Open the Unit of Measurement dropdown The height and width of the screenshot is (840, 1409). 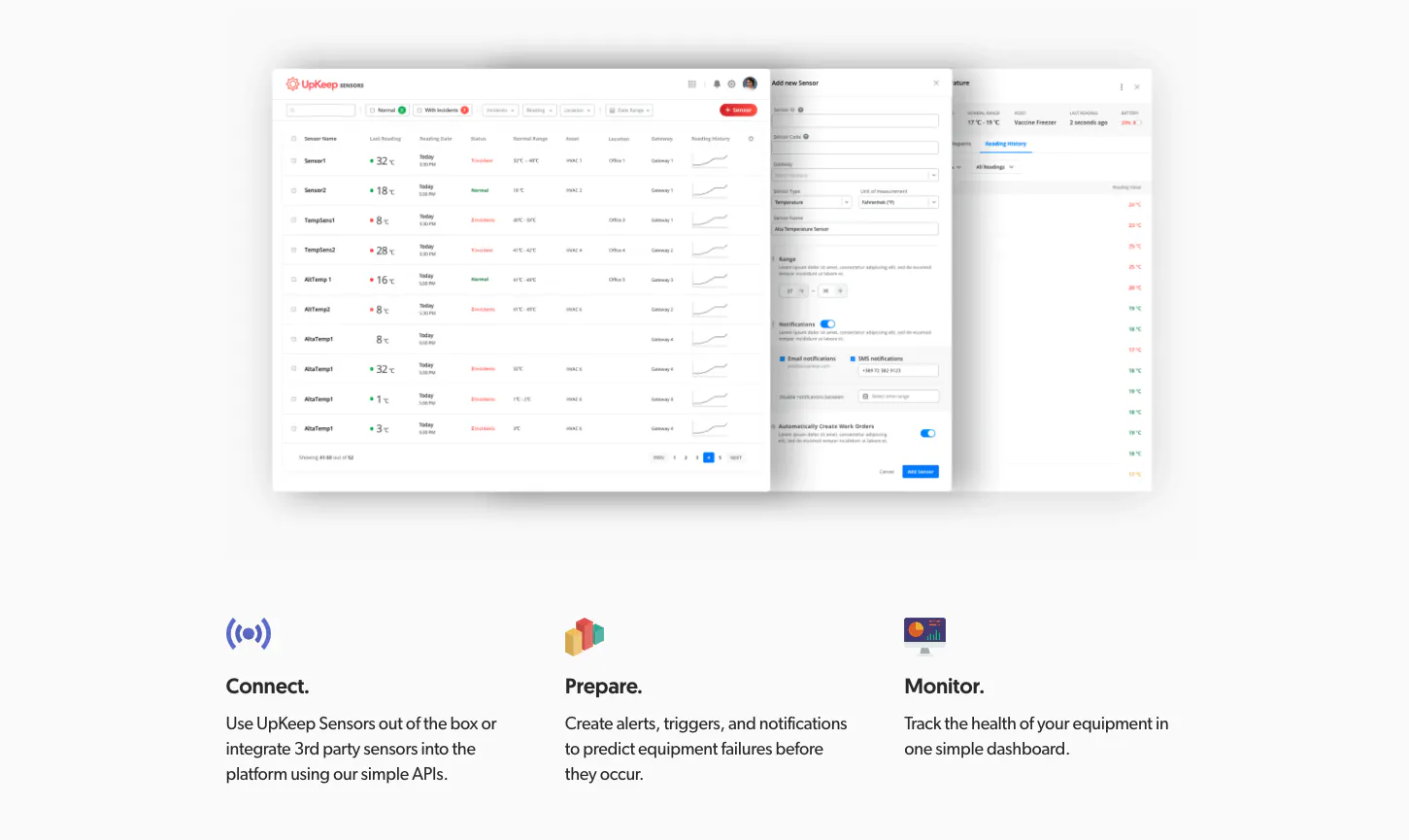coord(899,202)
